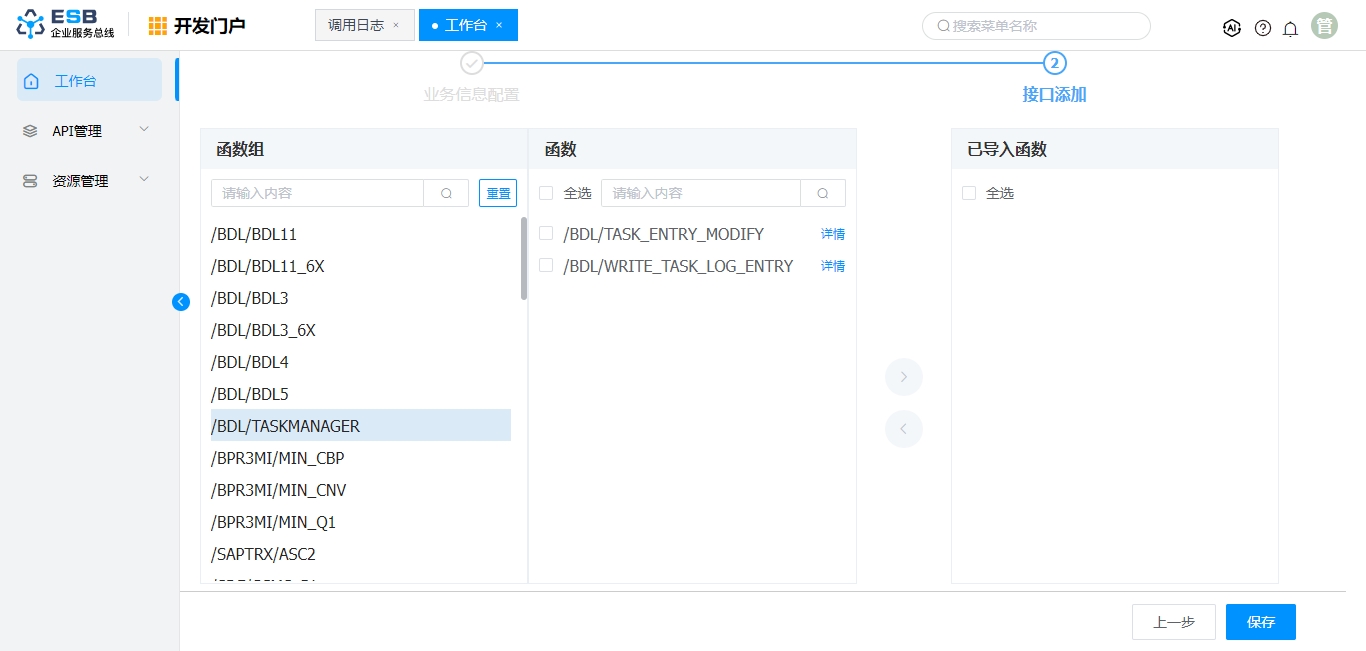
Task: Click the blue 保存 button
Action: [1260, 622]
